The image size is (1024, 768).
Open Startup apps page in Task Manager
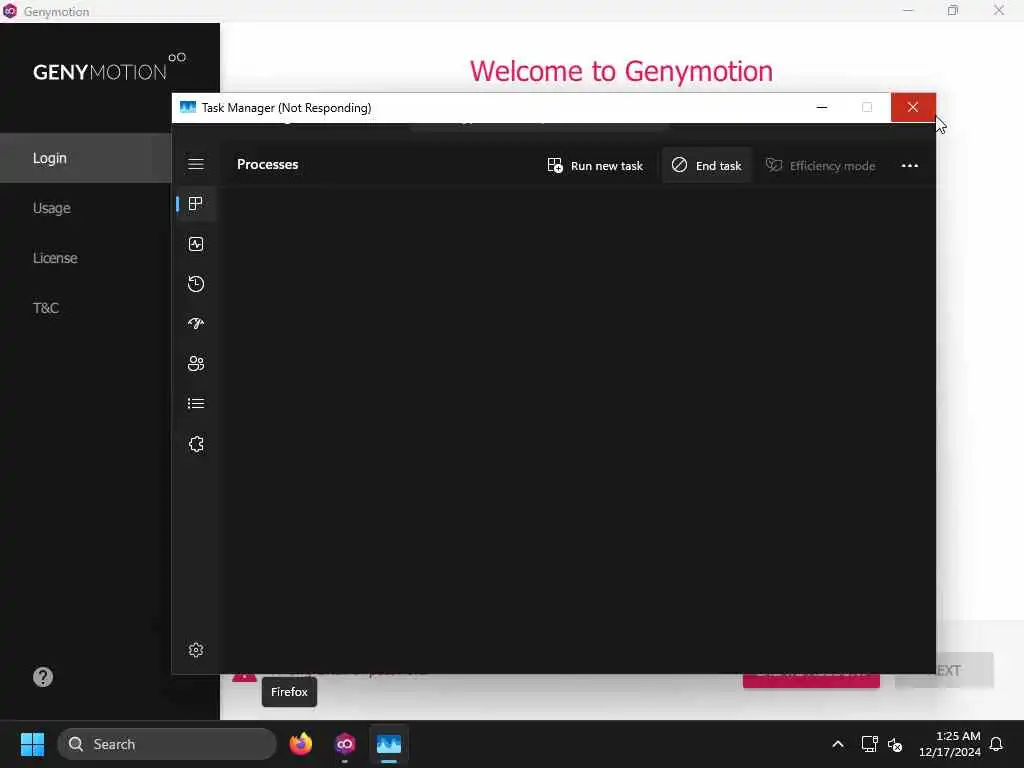pyautogui.click(x=196, y=324)
